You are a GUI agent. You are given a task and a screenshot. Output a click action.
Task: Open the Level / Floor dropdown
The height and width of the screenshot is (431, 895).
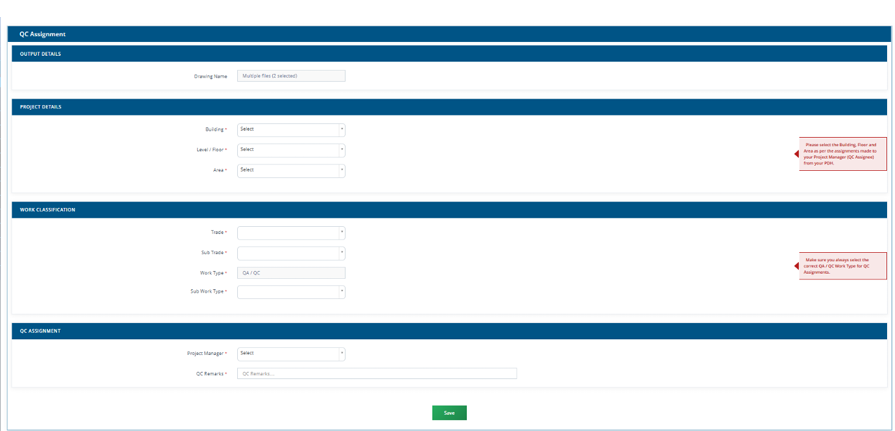click(291, 150)
